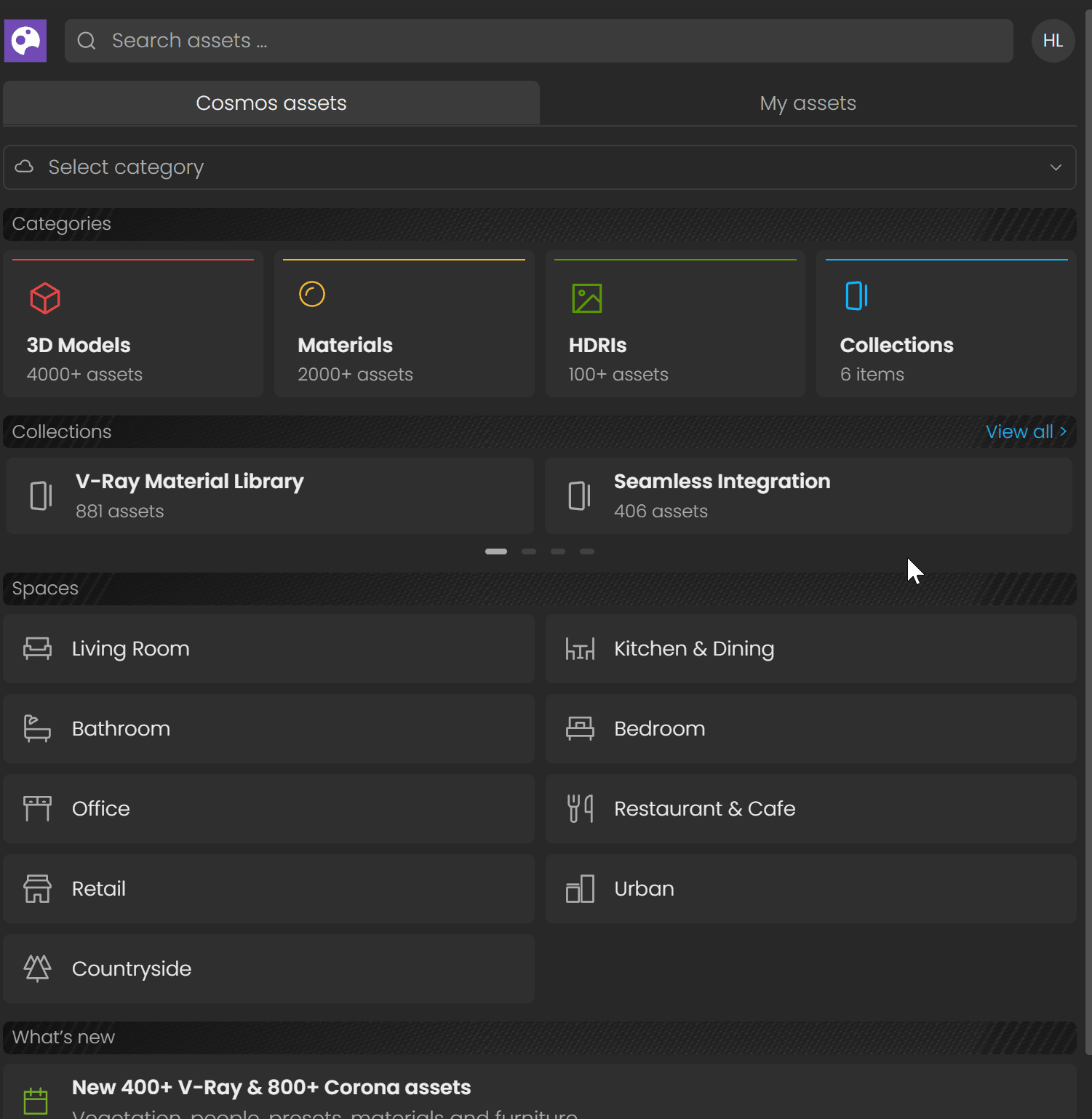Select second carousel page indicator
This screenshot has width=1092, height=1119.
coord(529,551)
